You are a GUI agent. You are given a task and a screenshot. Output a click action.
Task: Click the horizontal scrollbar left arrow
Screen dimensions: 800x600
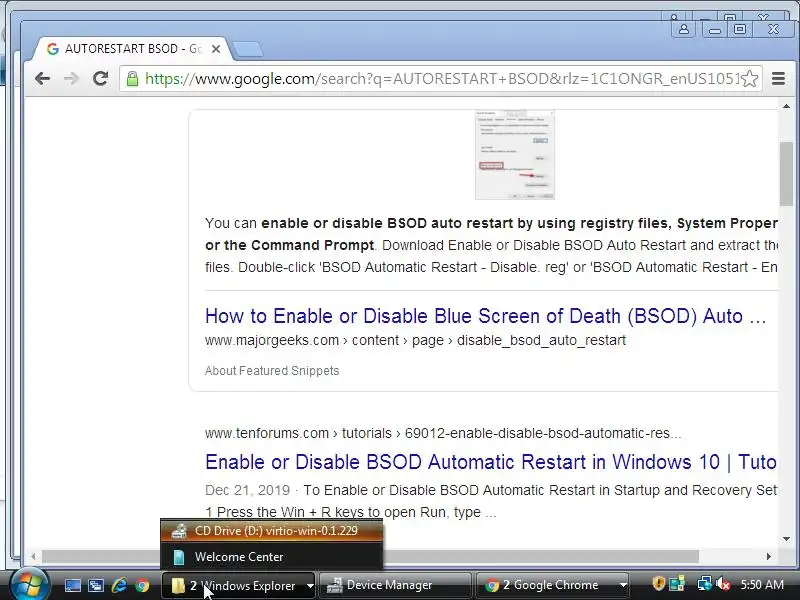click(x=33, y=556)
